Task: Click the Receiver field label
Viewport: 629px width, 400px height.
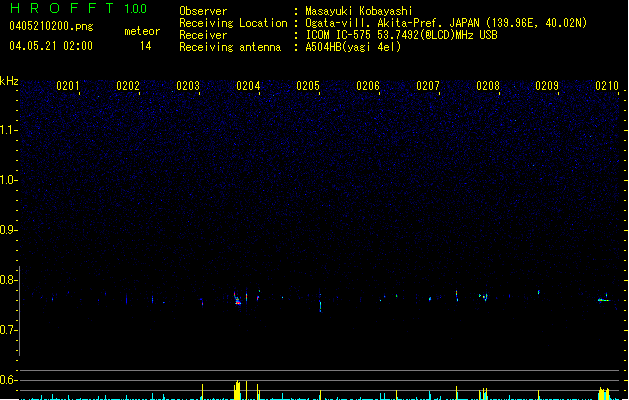Action: (203, 35)
